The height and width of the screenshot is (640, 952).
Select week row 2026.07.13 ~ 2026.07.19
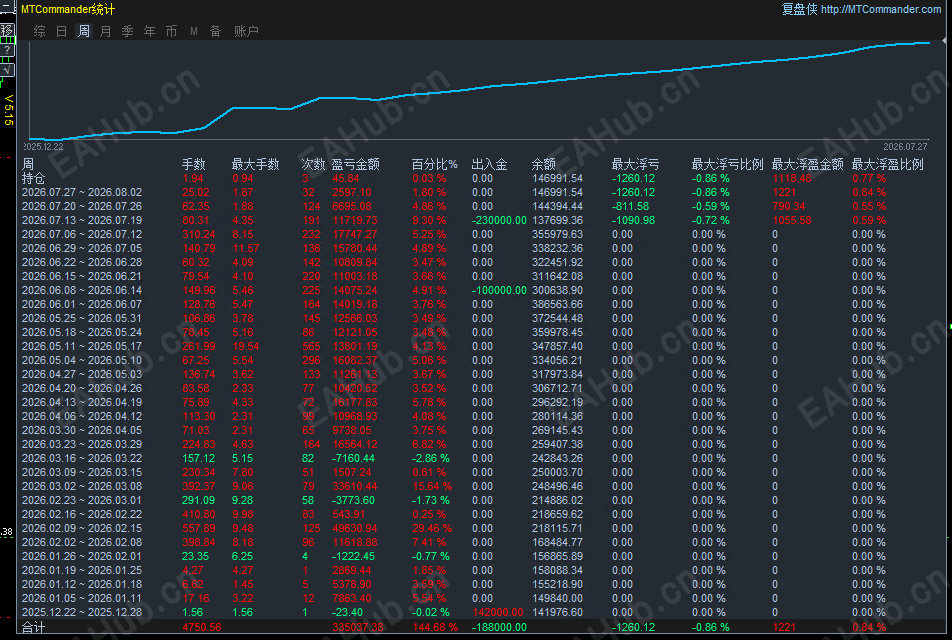pos(82,220)
